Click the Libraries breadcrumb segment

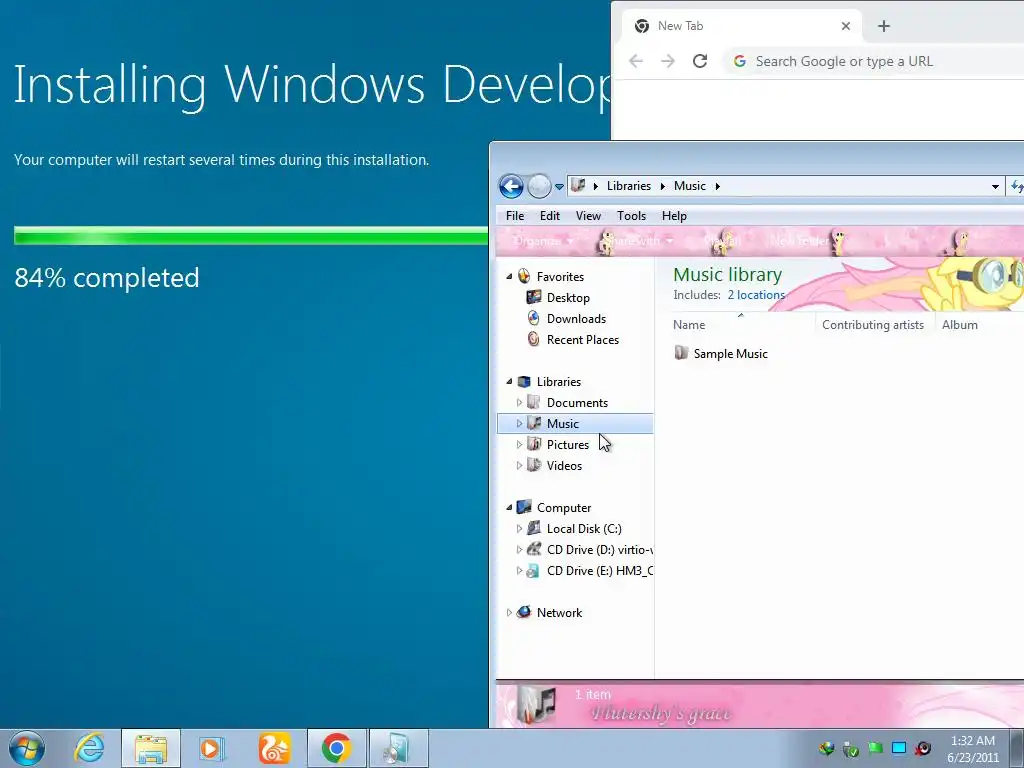(629, 186)
